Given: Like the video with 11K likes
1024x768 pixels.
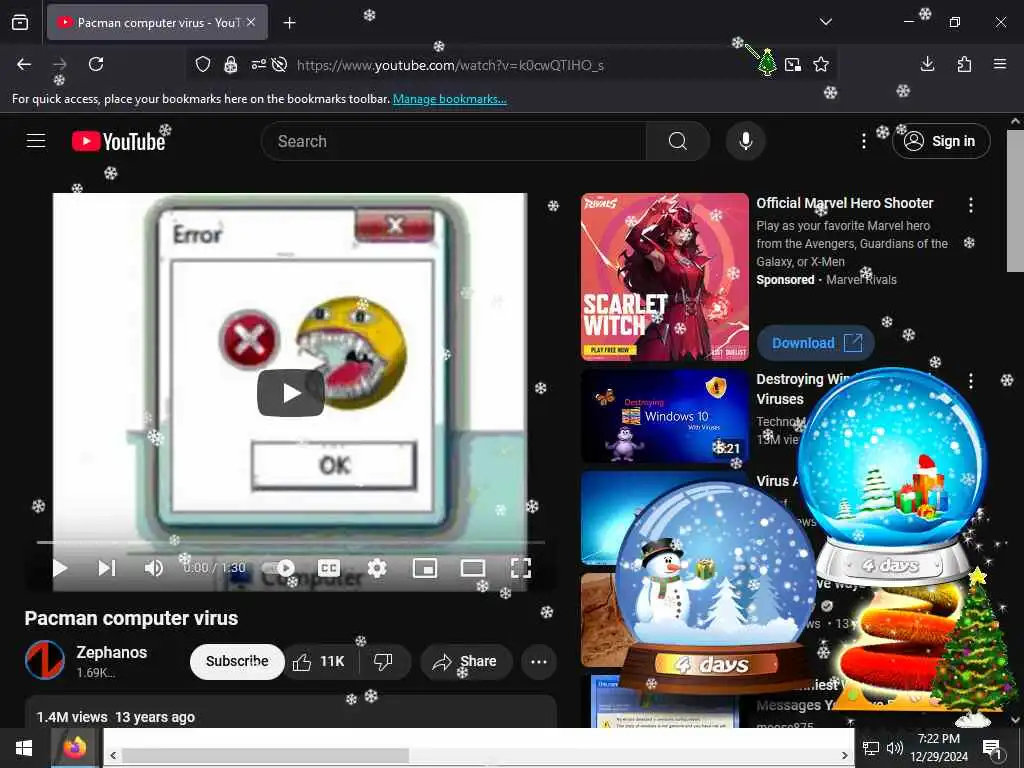Looking at the screenshot, I should [x=320, y=662].
